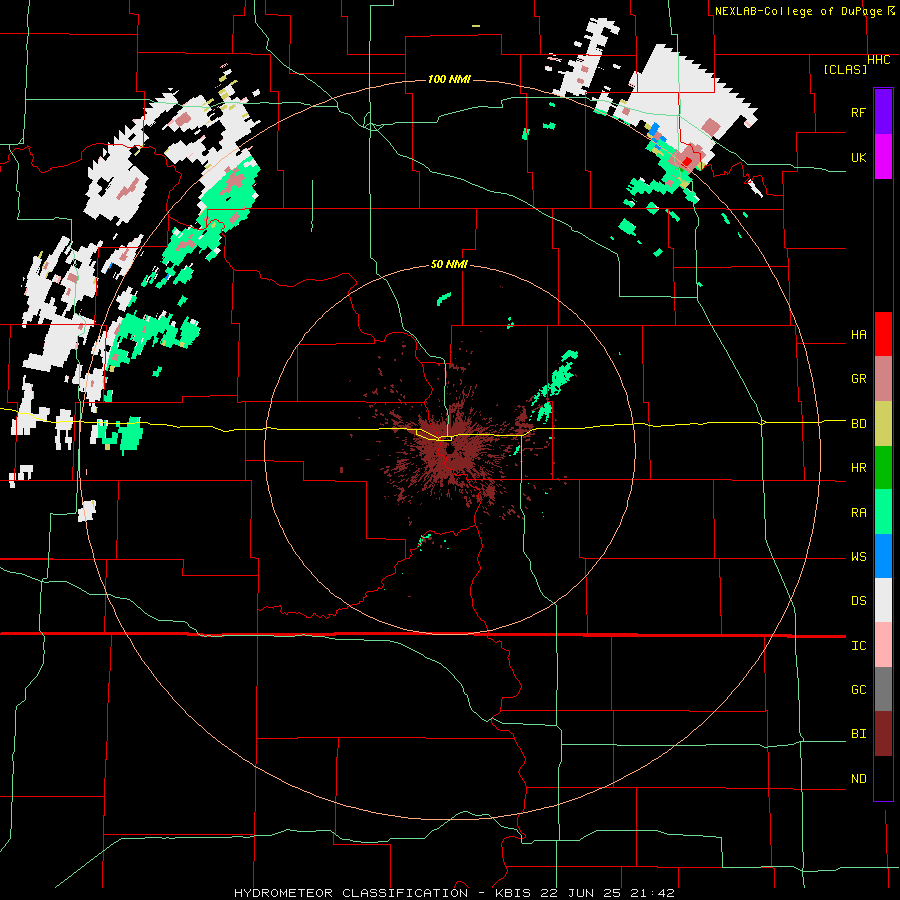Click the BD legend label
The height and width of the screenshot is (900, 900).
(x=859, y=424)
